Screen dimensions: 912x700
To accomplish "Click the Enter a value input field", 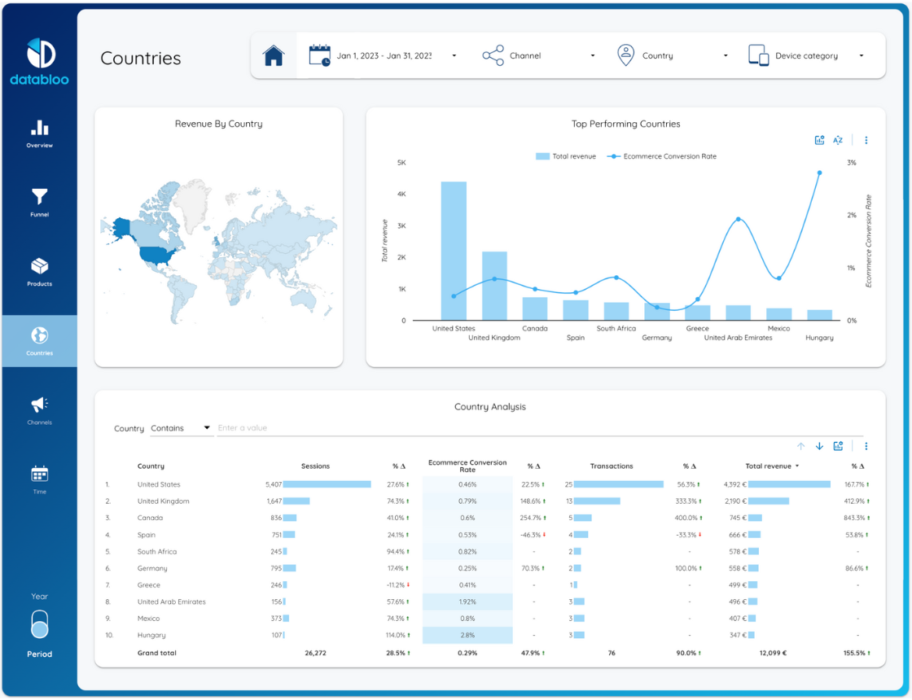I will (x=270, y=427).
